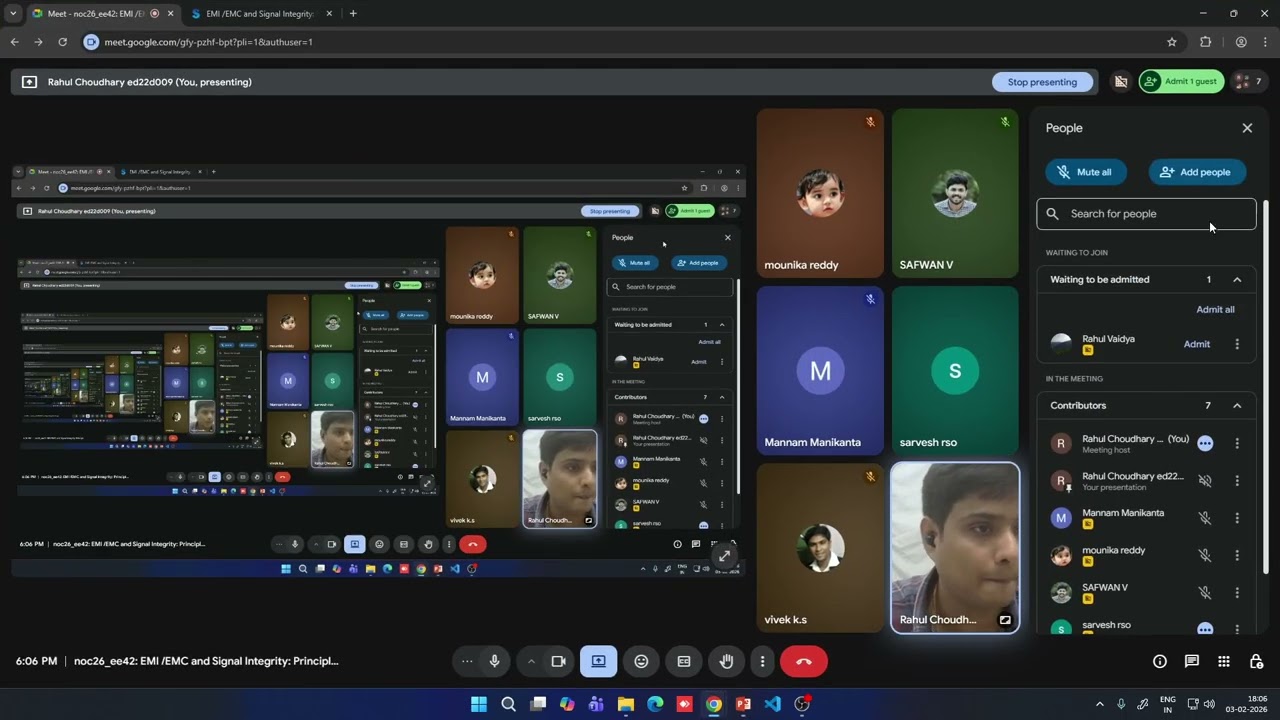Screen dimensions: 1280x720
Task: Open more actions for mounika reddy row
Action: (1237, 555)
